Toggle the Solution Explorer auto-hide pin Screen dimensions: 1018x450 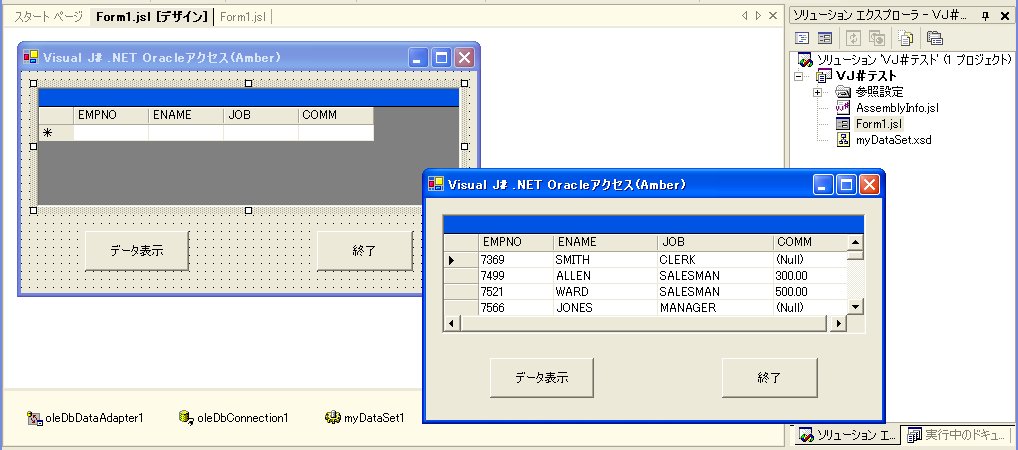pos(985,16)
